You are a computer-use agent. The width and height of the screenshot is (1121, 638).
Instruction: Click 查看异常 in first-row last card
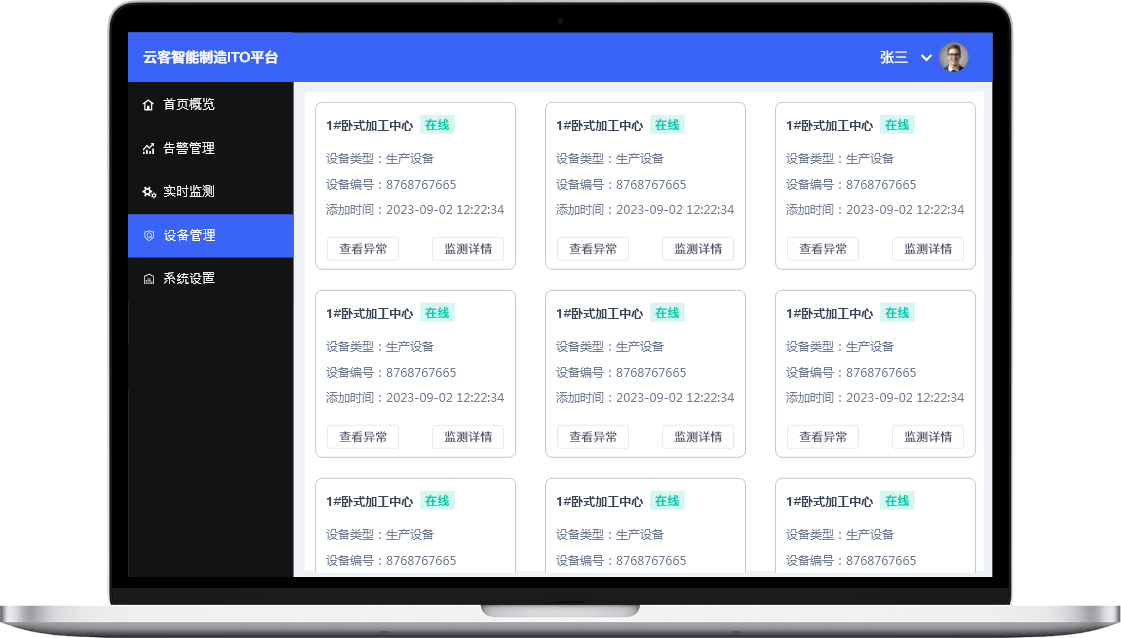(823, 249)
